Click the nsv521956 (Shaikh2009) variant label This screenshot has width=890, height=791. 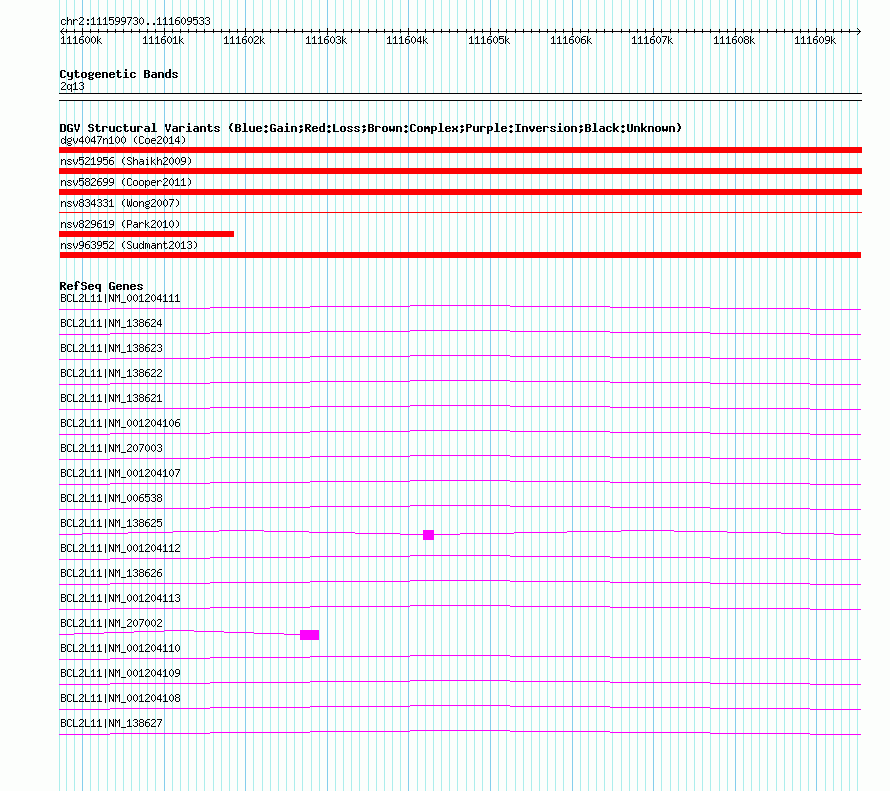tap(126, 161)
